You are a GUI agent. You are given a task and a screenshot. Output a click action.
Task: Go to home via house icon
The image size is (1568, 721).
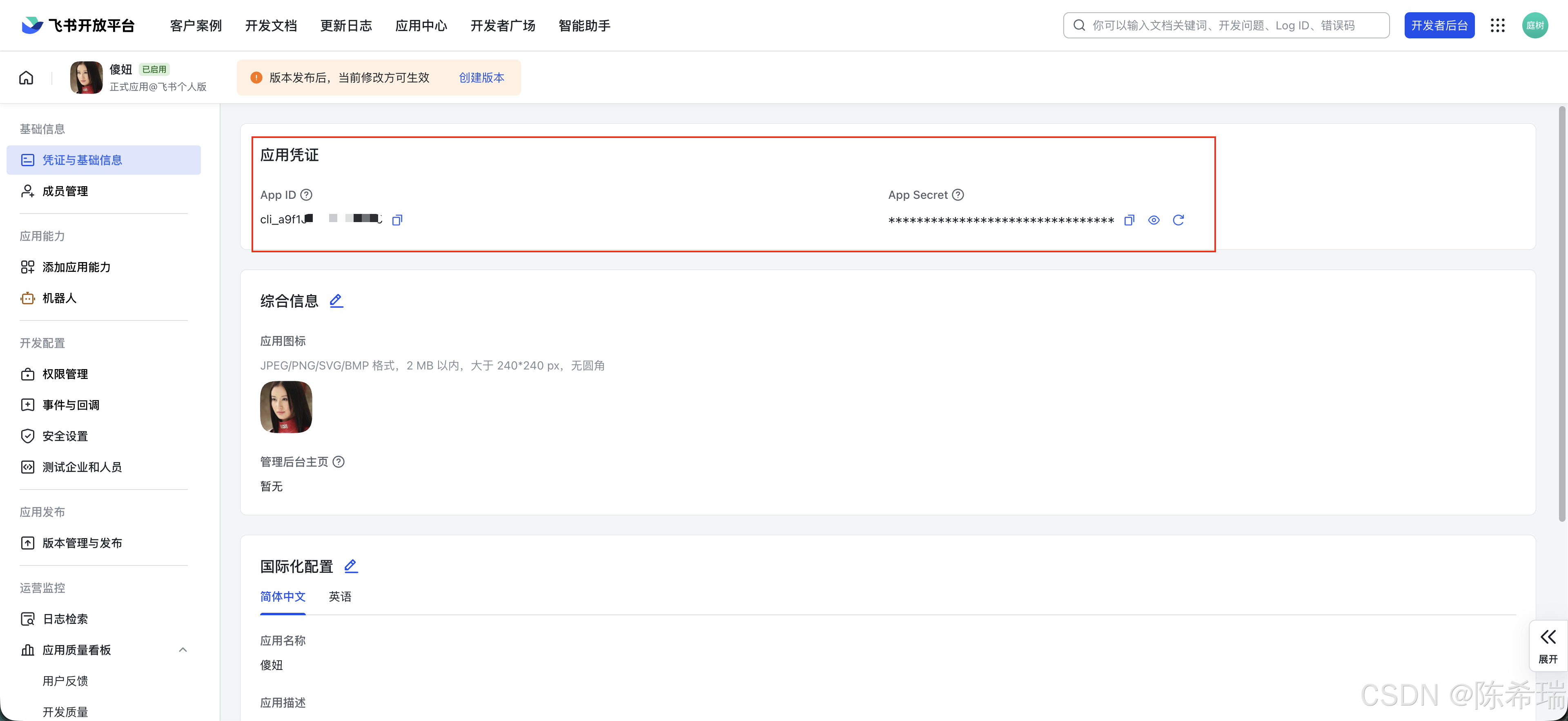26,77
